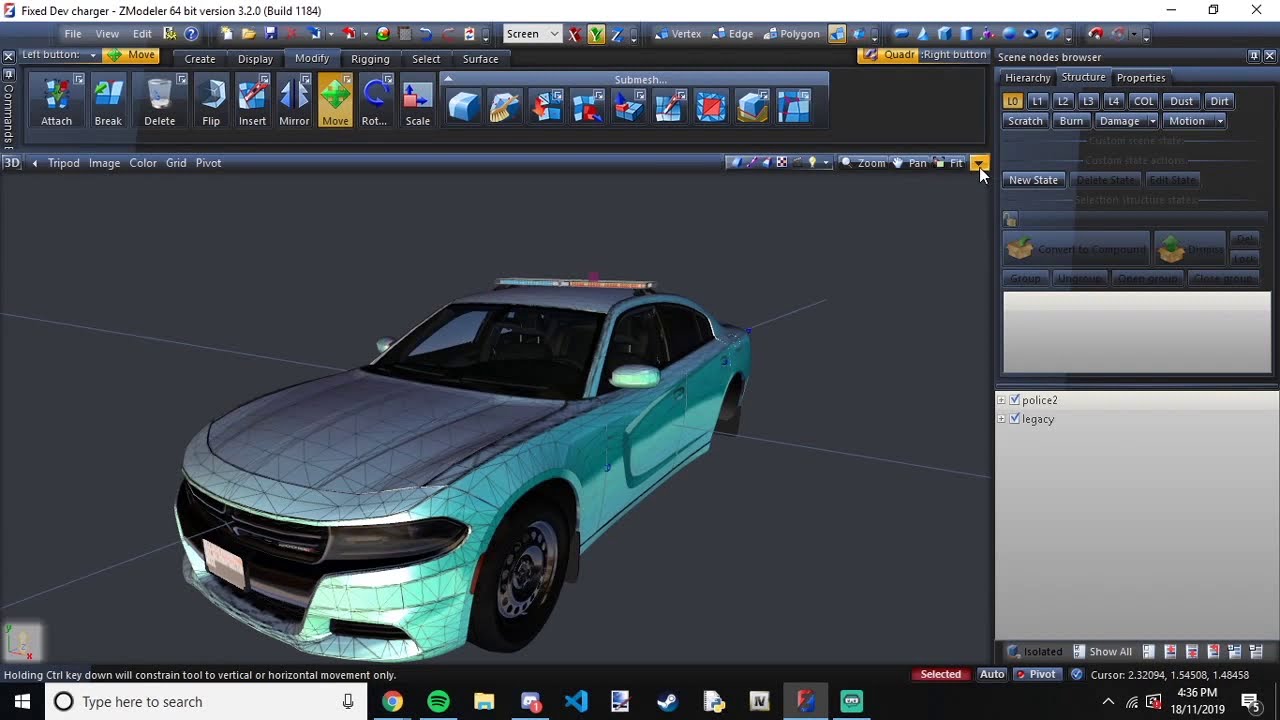Viewport: 1280px width, 720px height.
Task: Click the last Submesh grid icon
Action: (793, 107)
